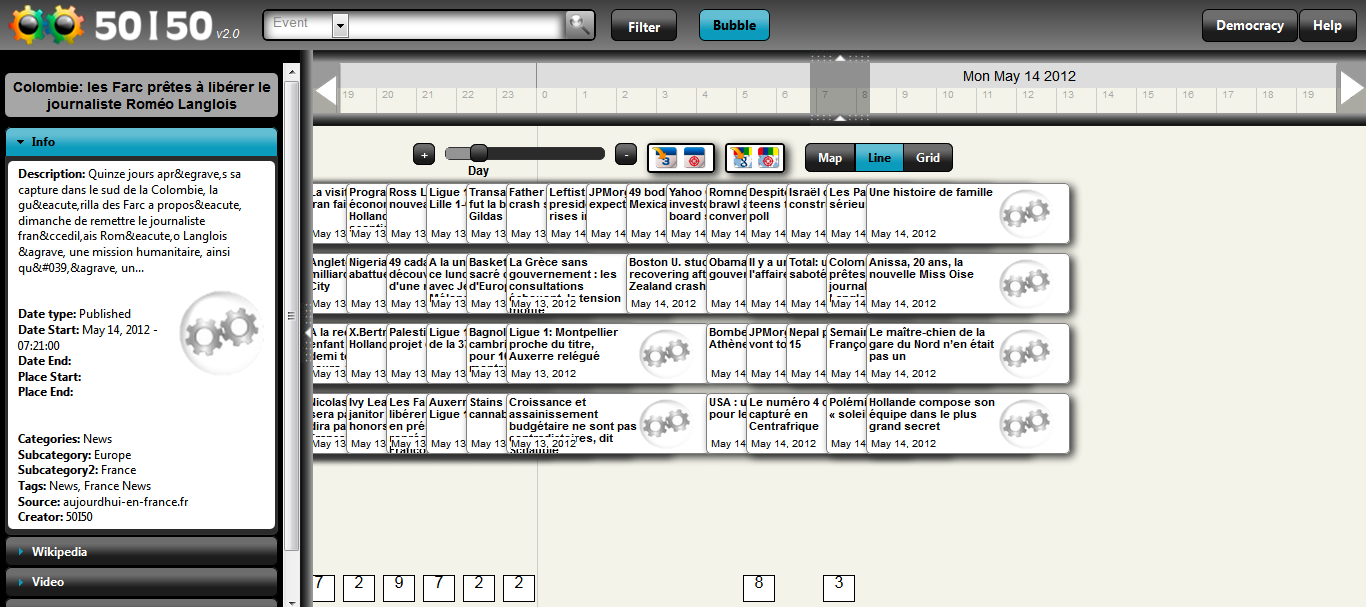Click the Filter button
This screenshot has width=1366, height=607.
[x=644, y=26]
